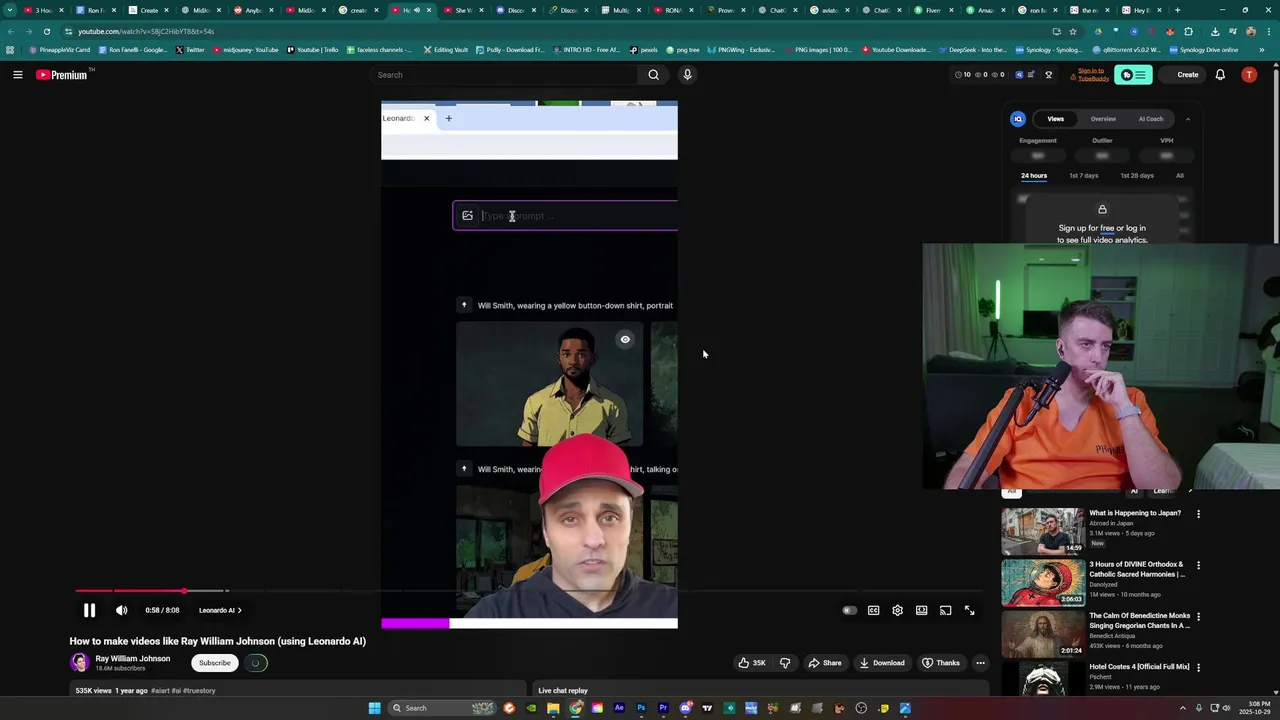Image resolution: width=1280 pixels, height=720 pixels.
Task: Open YouTube notifications bell
Action: point(1220,75)
